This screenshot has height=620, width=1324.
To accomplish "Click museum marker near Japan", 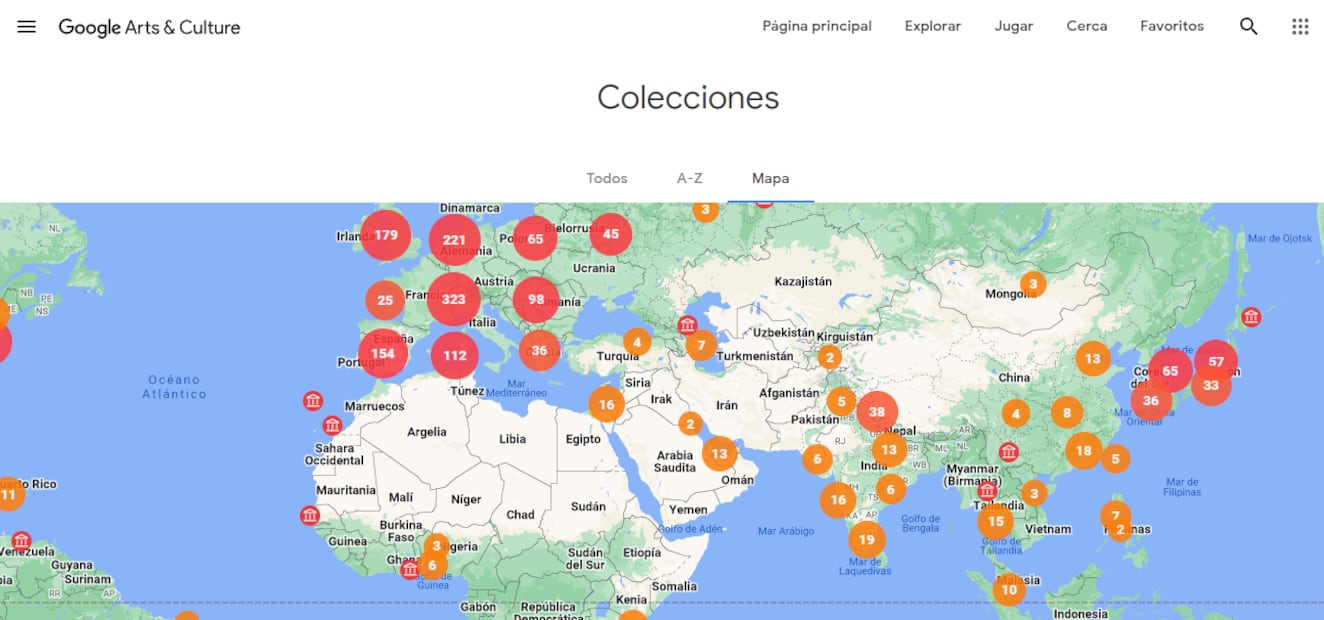I will pyautogui.click(x=1251, y=317).
